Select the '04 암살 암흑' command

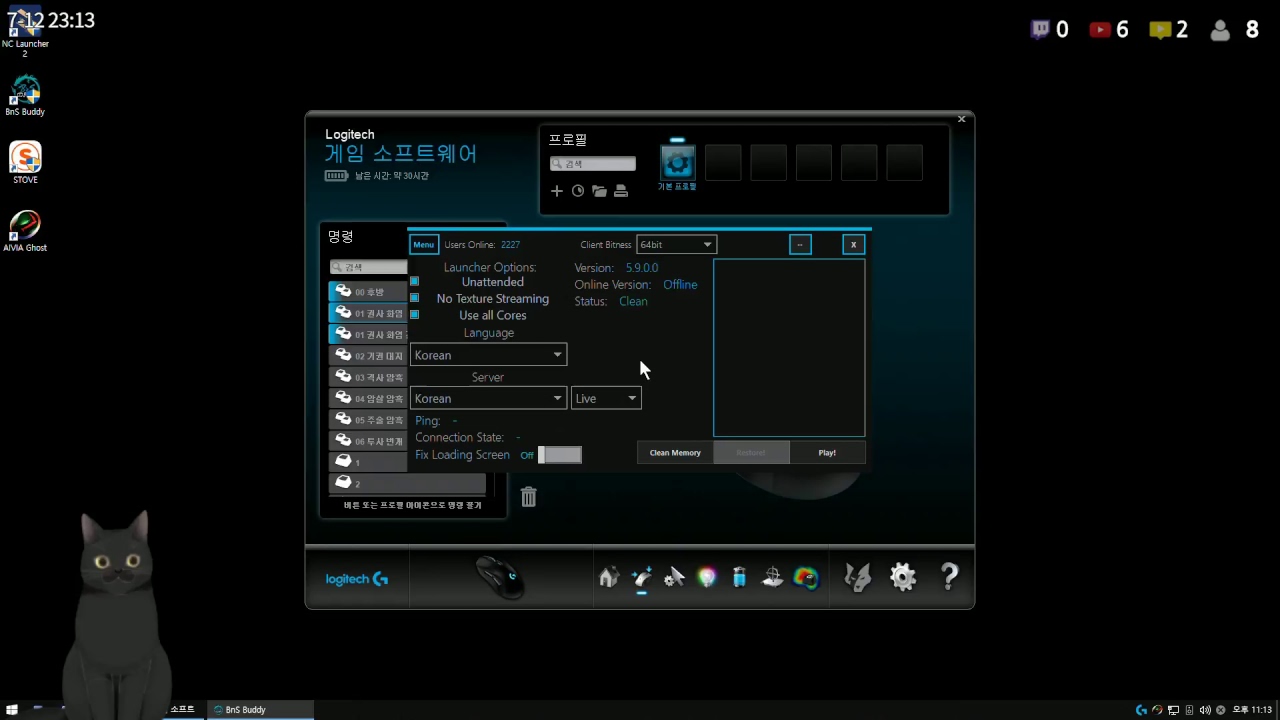368,398
